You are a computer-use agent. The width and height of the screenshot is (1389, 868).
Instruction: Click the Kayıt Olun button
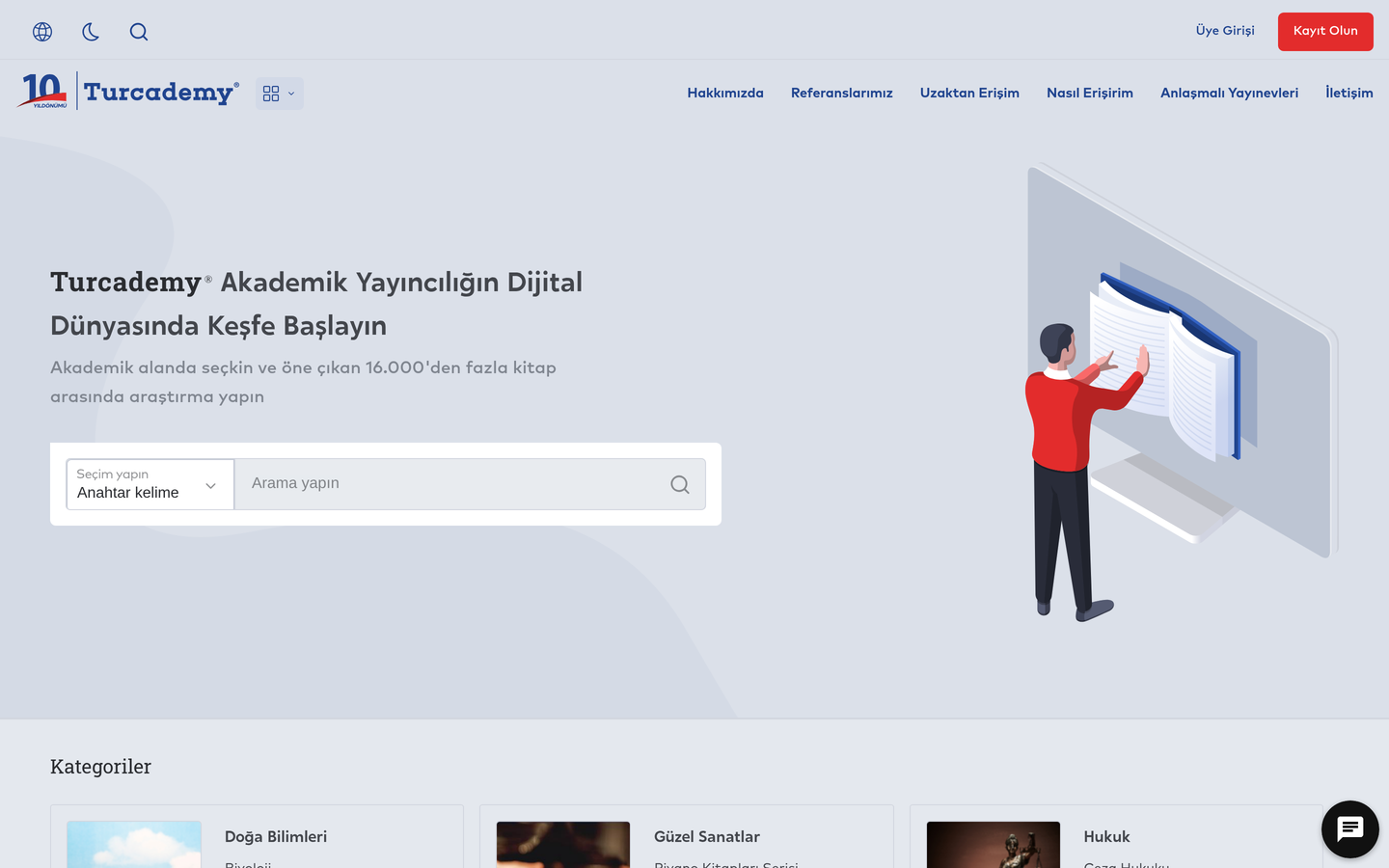click(x=1325, y=32)
